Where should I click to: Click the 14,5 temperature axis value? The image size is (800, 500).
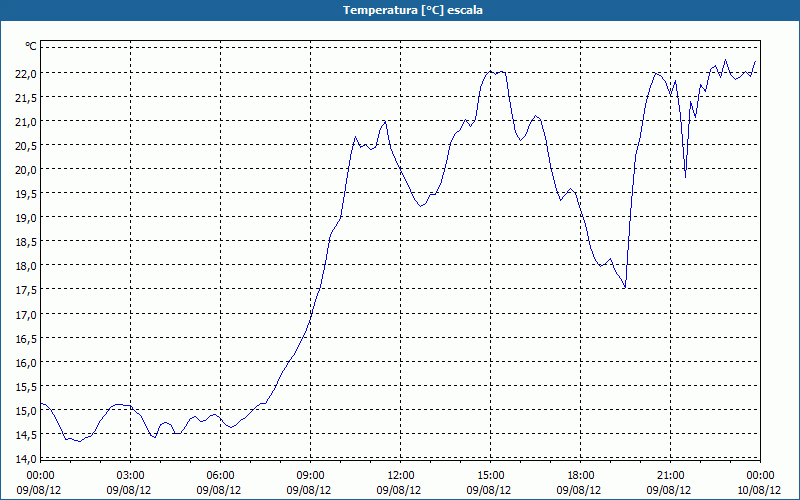(x=26, y=435)
